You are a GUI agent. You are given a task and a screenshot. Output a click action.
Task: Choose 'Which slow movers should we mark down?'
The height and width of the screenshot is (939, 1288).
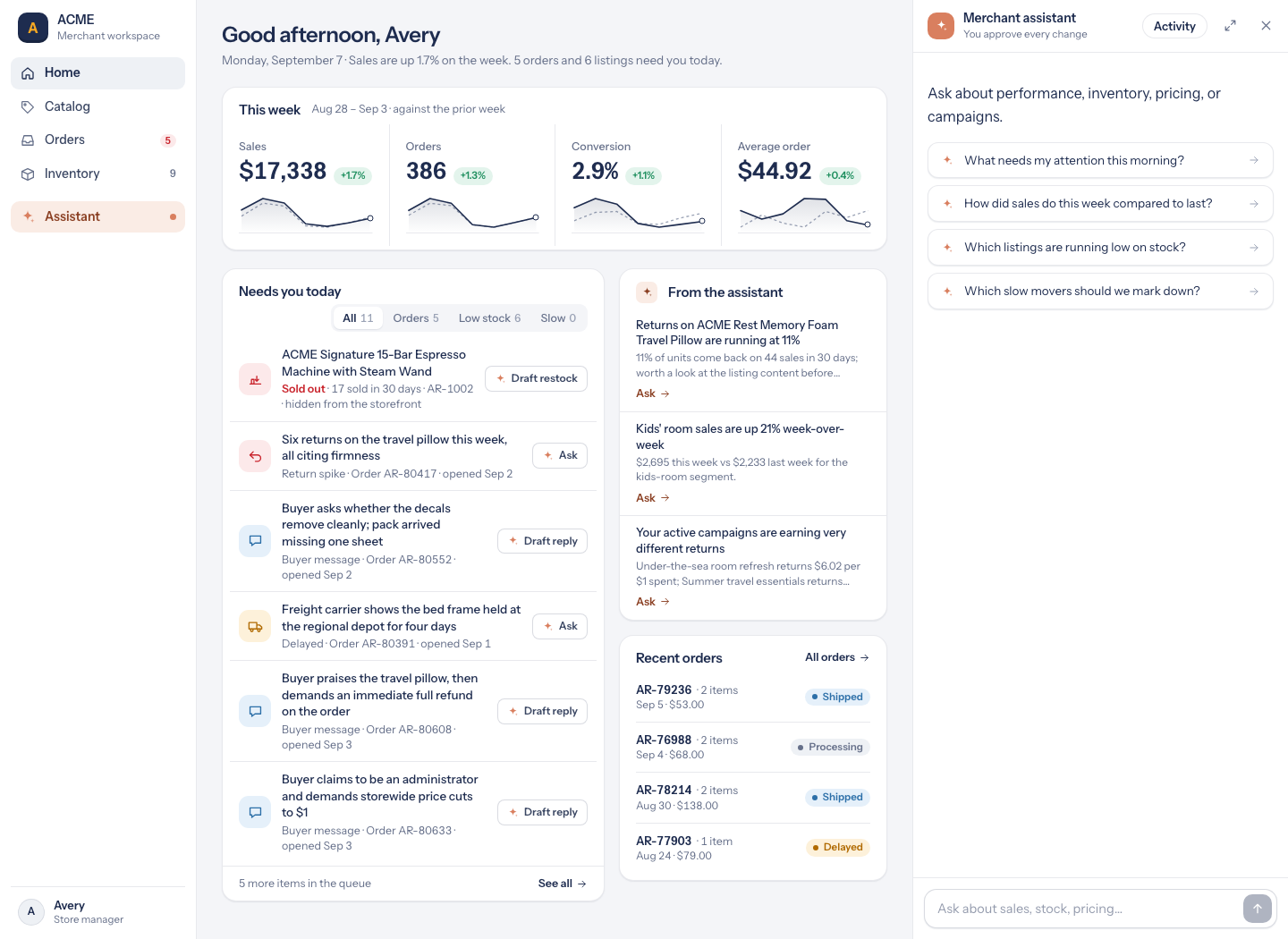click(1100, 292)
